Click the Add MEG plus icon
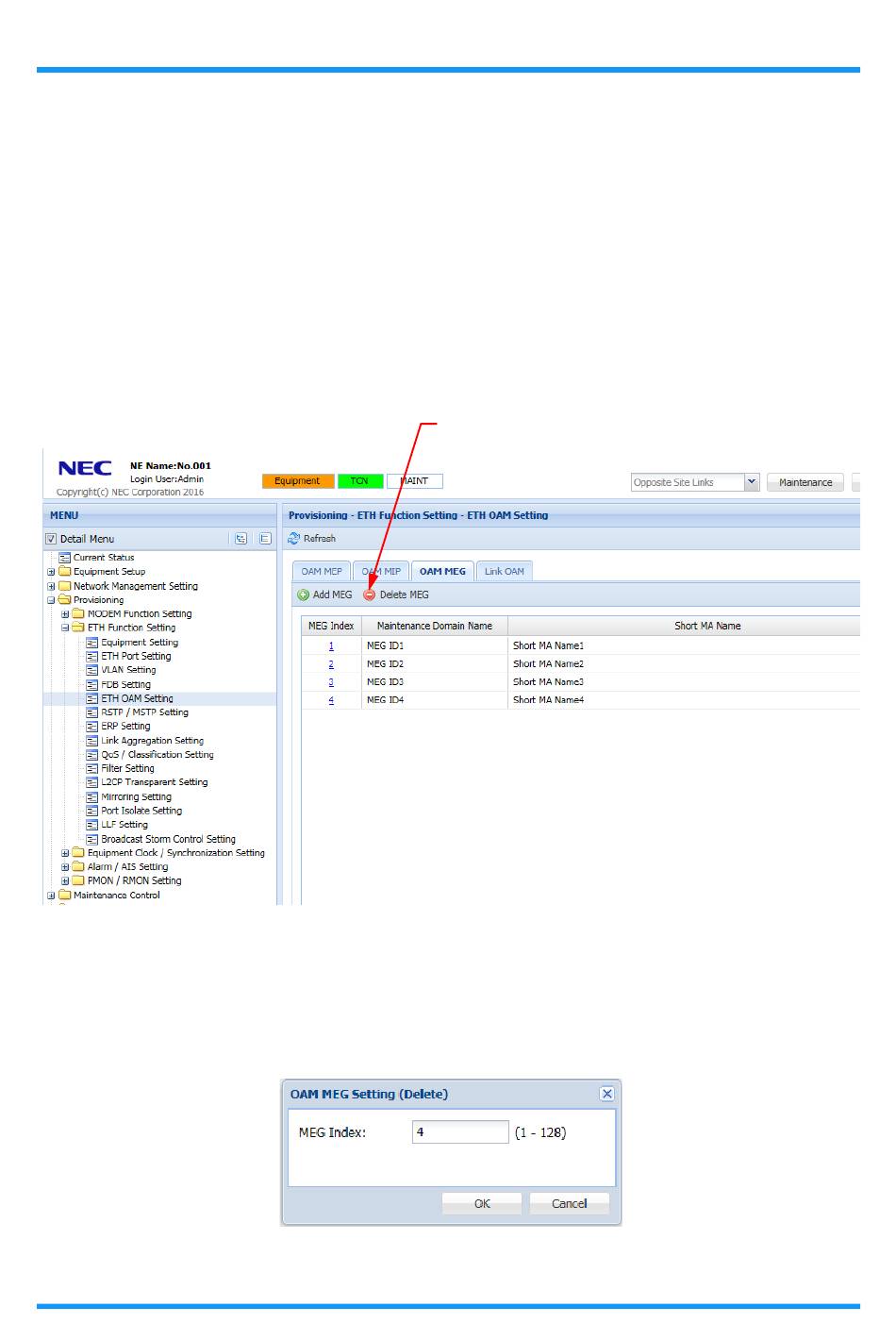The image size is (896, 1340). coord(304,595)
